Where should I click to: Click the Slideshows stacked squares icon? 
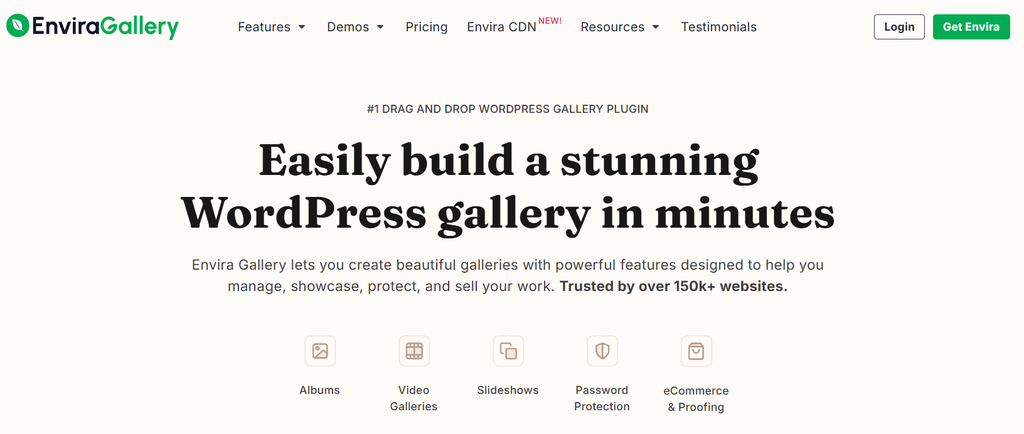(508, 351)
